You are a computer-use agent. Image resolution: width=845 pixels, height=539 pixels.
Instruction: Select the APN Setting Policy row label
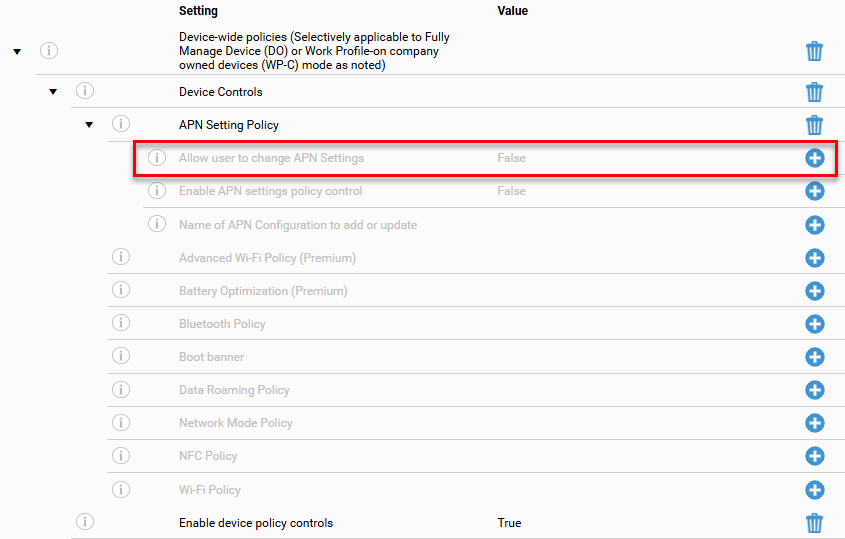(228, 125)
